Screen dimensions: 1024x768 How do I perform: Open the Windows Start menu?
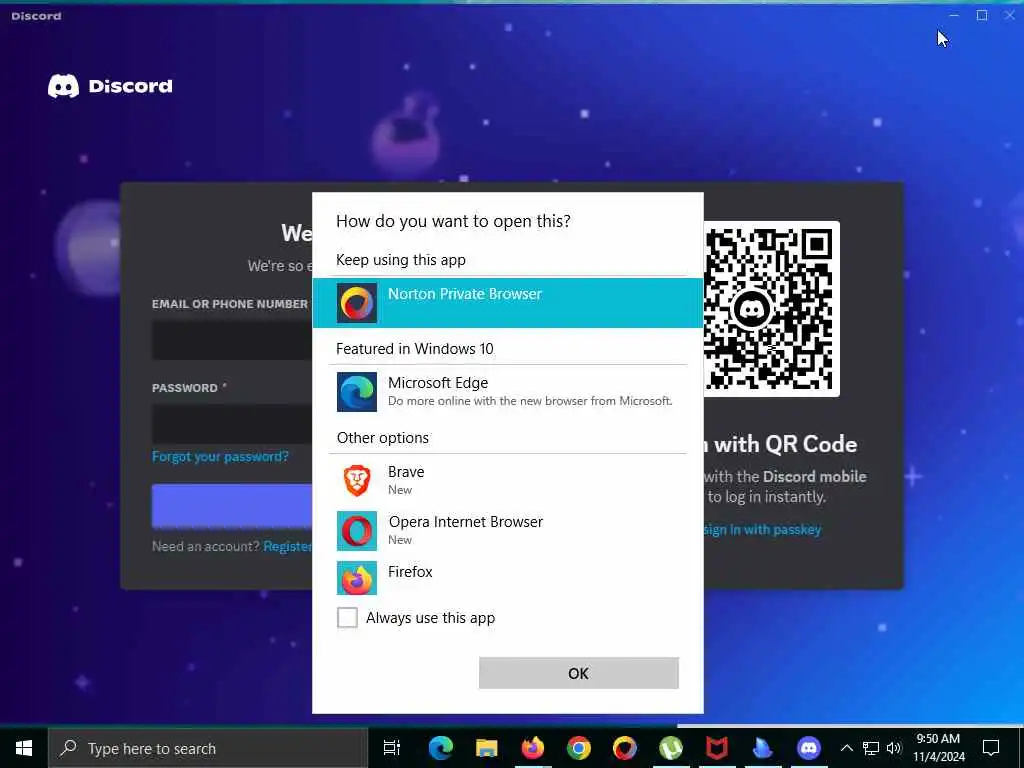pyautogui.click(x=24, y=748)
